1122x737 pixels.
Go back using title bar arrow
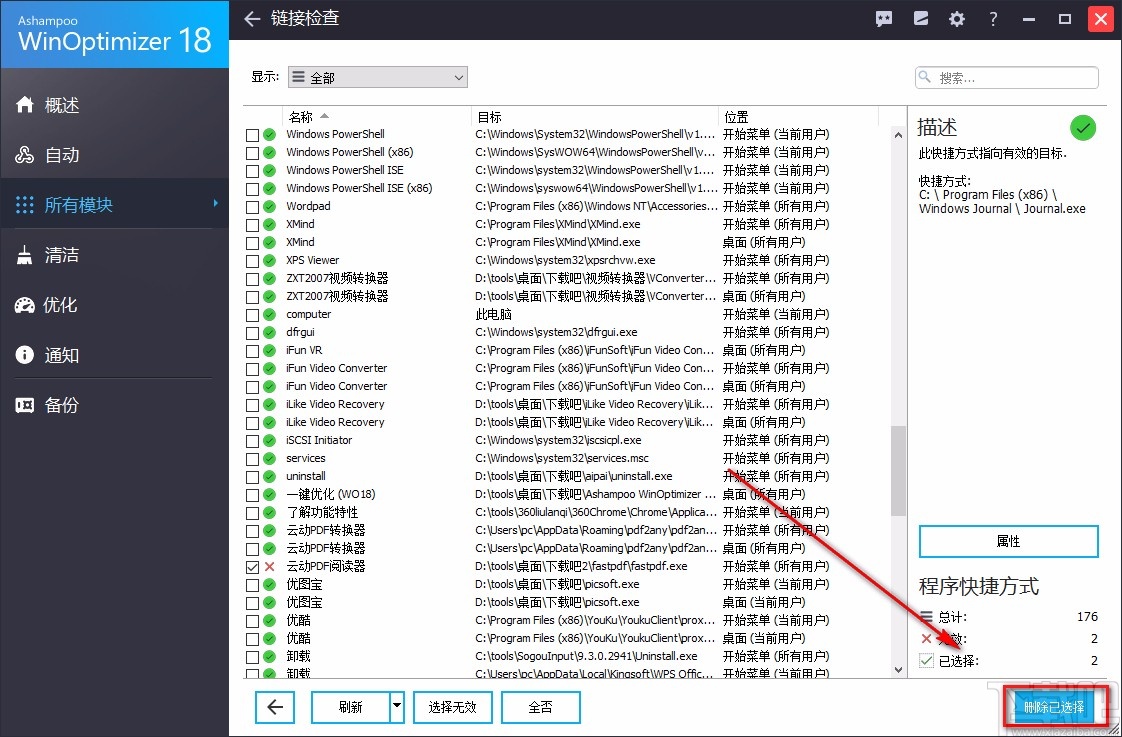click(x=252, y=19)
